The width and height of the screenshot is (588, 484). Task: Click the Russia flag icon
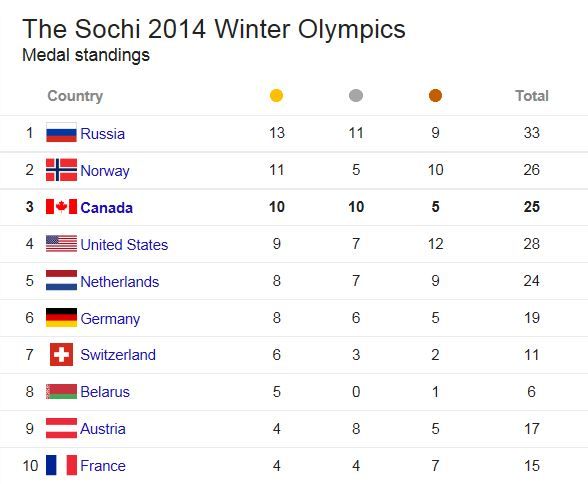click(x=62, y=132)
